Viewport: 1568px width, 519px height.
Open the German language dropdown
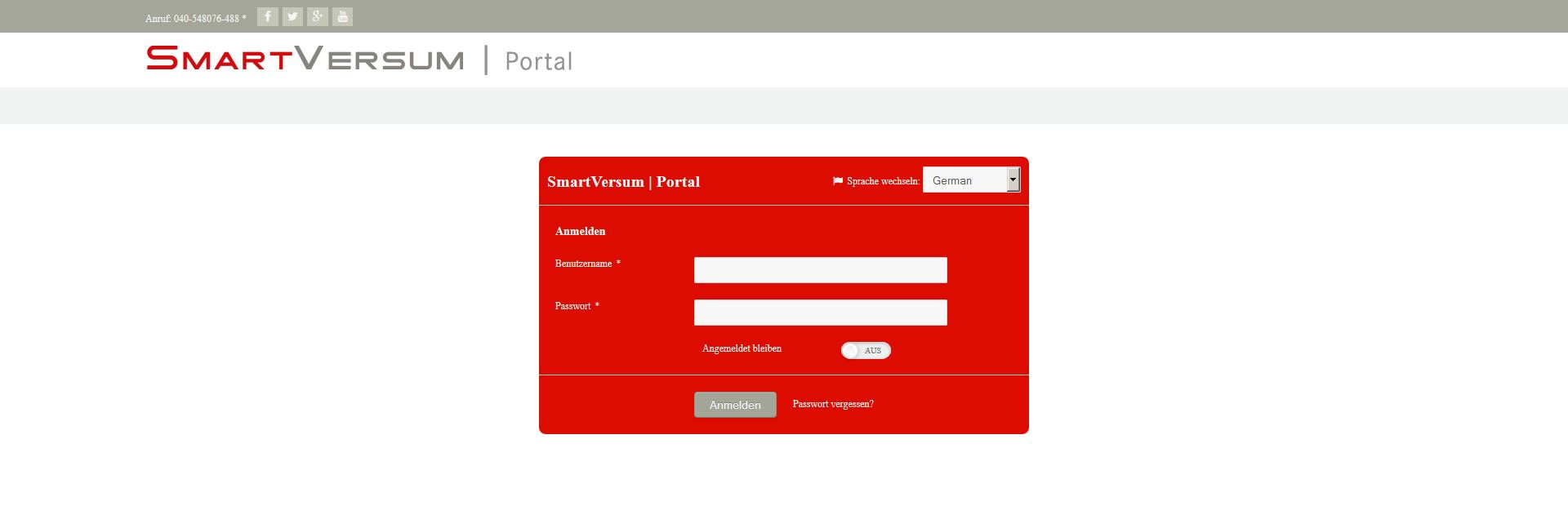[x=971, y=180]
